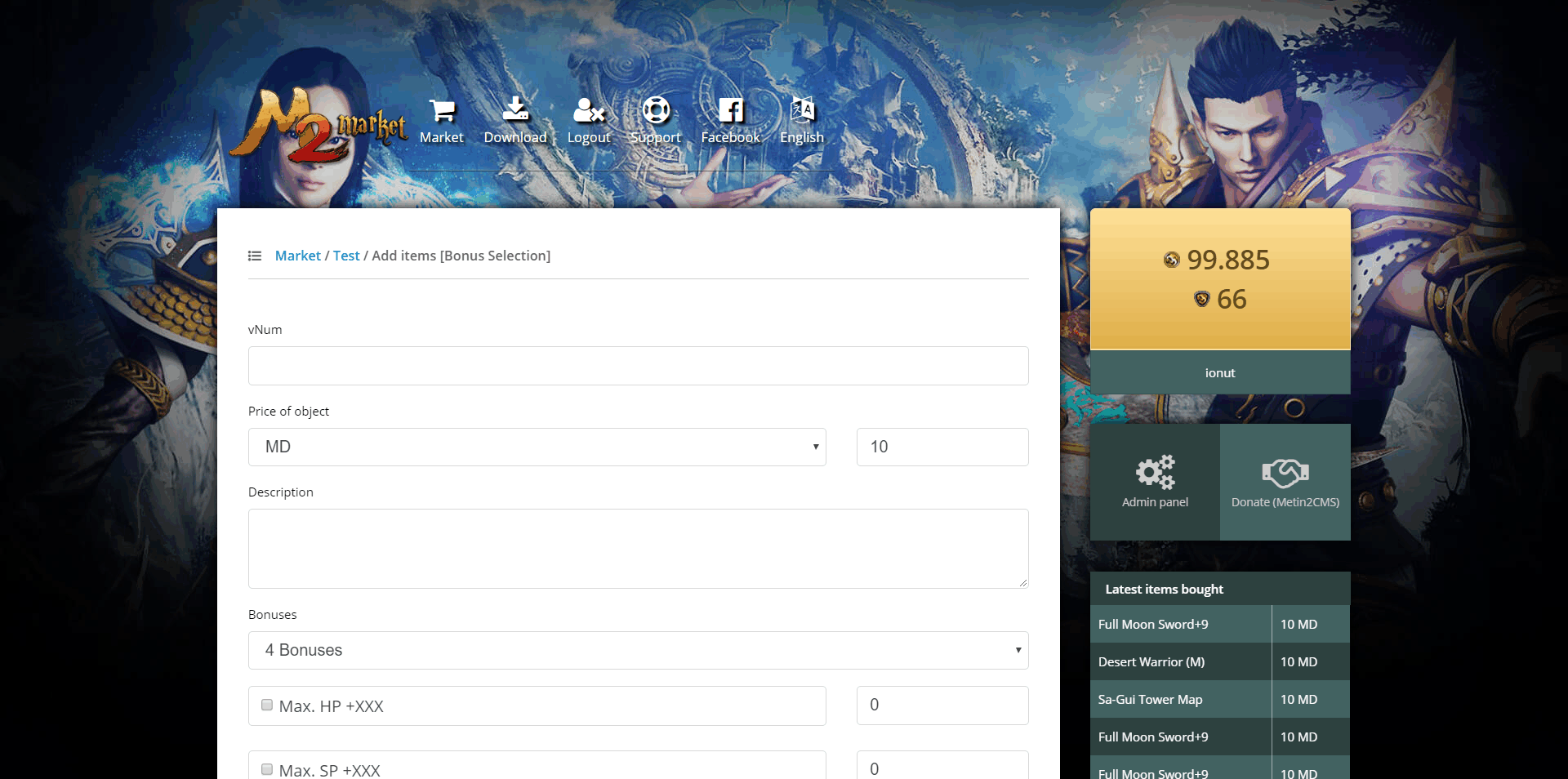Click the ionut username bar

(x=1220, y=373)
